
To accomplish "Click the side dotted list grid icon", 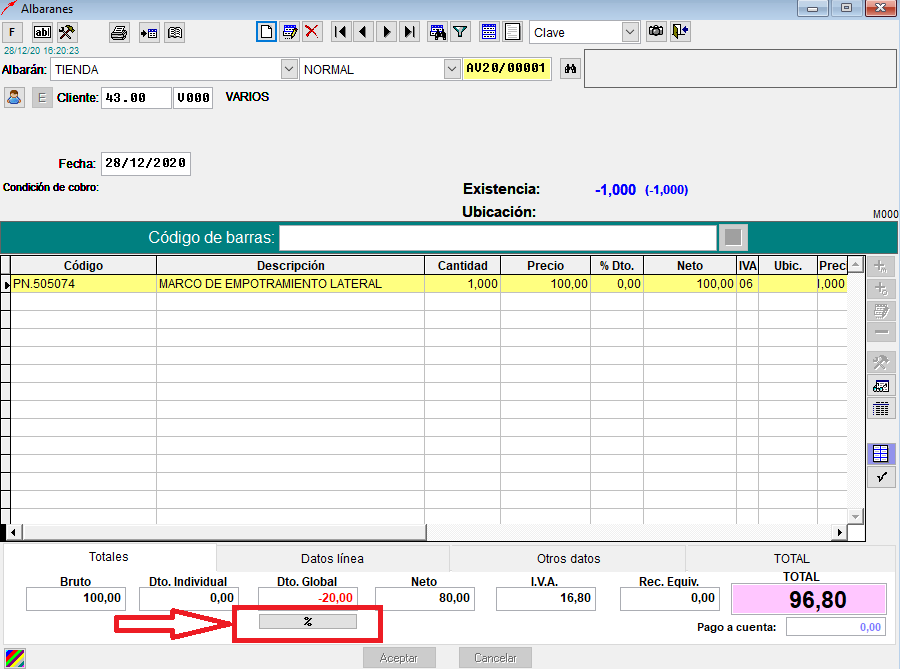I will pyautogui.click(x=881, y=409).
